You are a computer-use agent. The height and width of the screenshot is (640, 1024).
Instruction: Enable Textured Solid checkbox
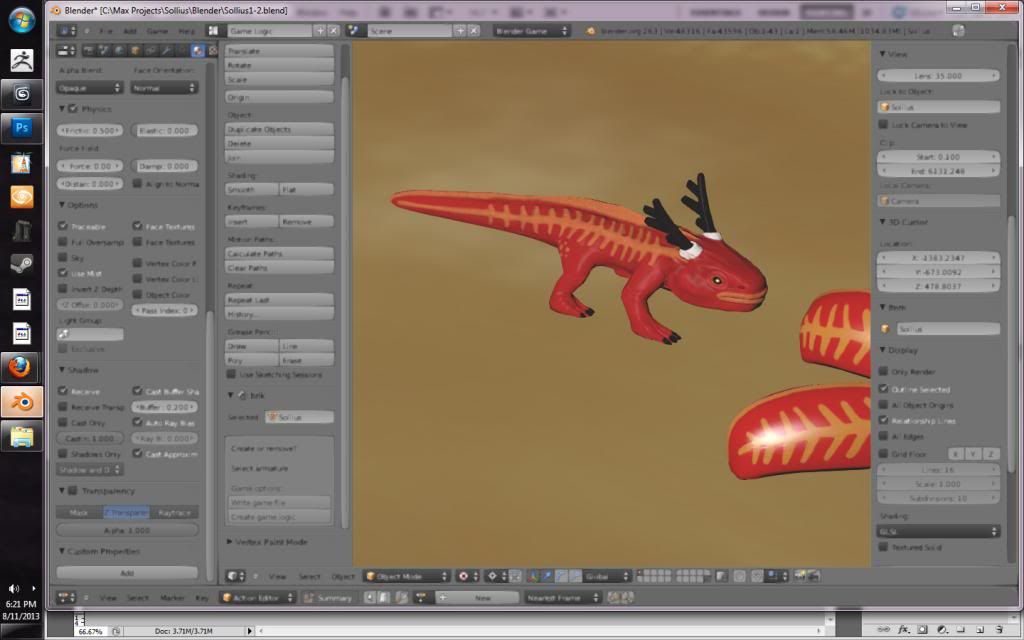884,547
